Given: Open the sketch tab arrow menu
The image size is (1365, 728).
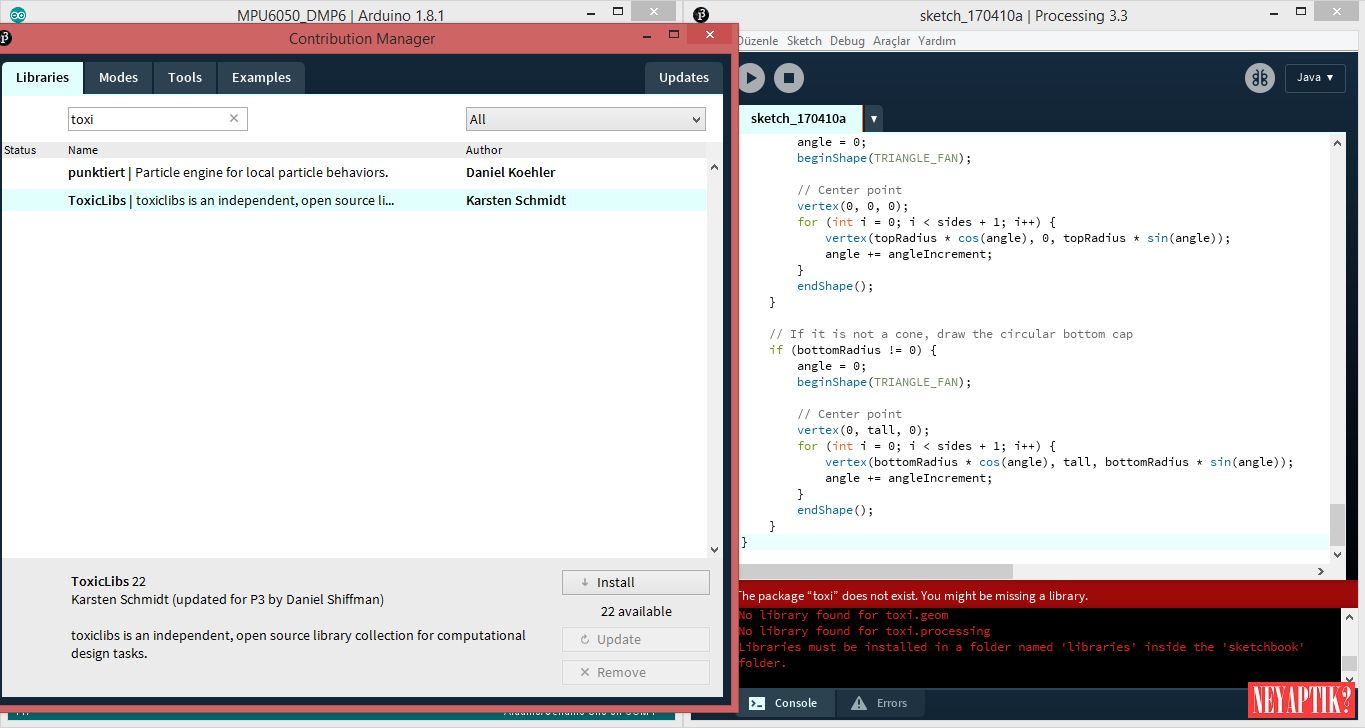Looking at the screenshot, I should point(874,119).
